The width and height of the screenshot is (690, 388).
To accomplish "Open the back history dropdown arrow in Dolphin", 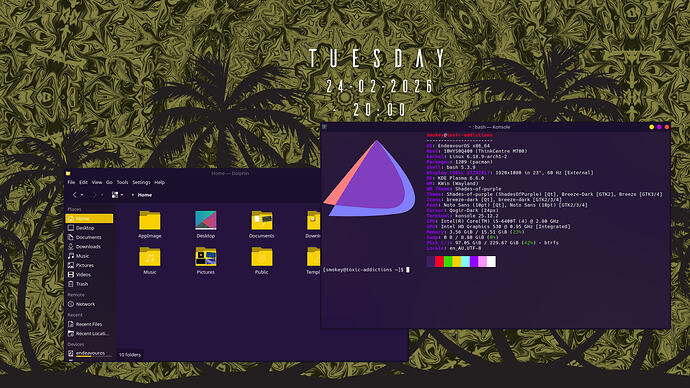I will click(82, 195).
